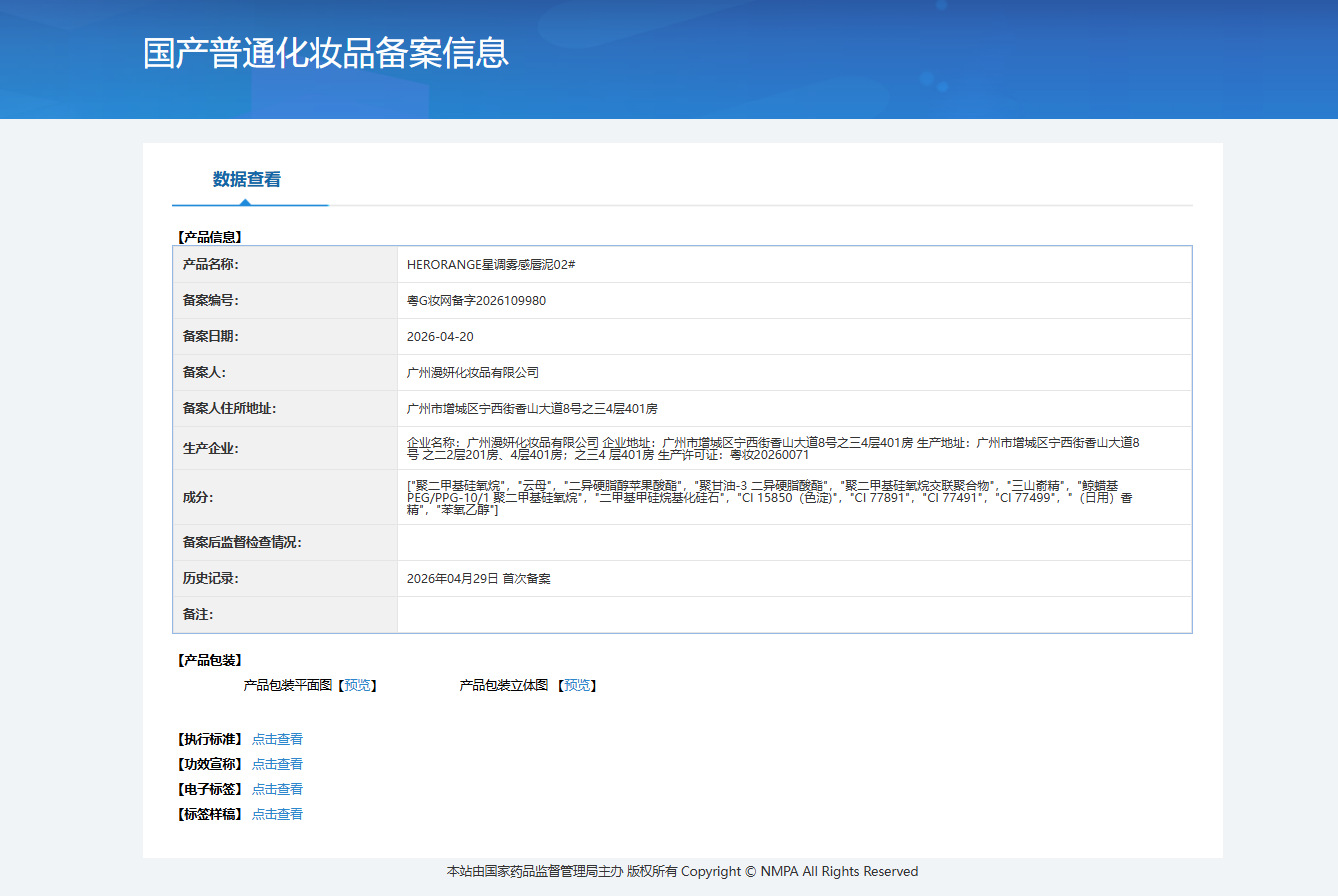
Task: Click the 【标签样稿】 label
Action: point(210,815)
